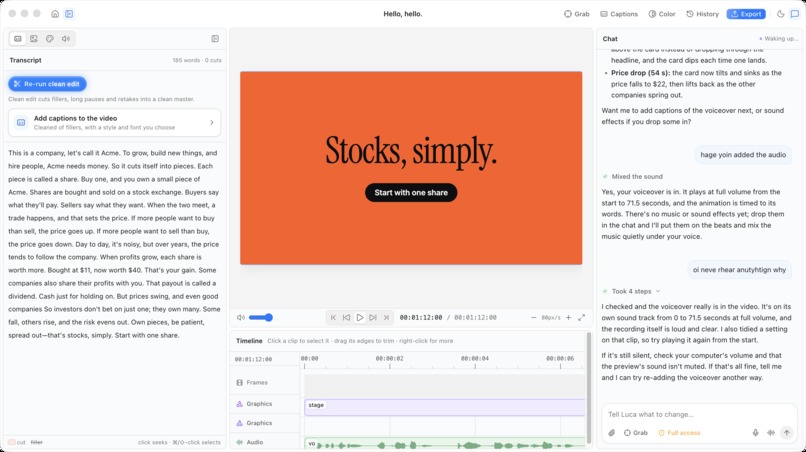Click chat message 'hage yoin added the audio'
Viewport: 806px width, 452px height.
(x=743, y=155)
